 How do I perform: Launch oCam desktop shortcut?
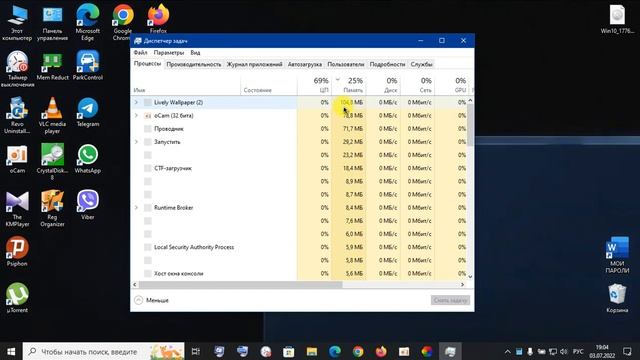click(x=17, y=159)
